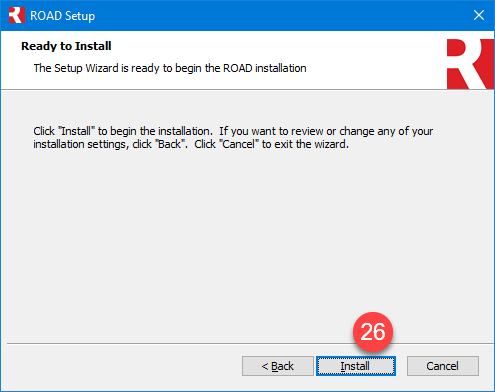Go back with the < Back button
Screen dimensions: 495x392
(x=278, y=366)
